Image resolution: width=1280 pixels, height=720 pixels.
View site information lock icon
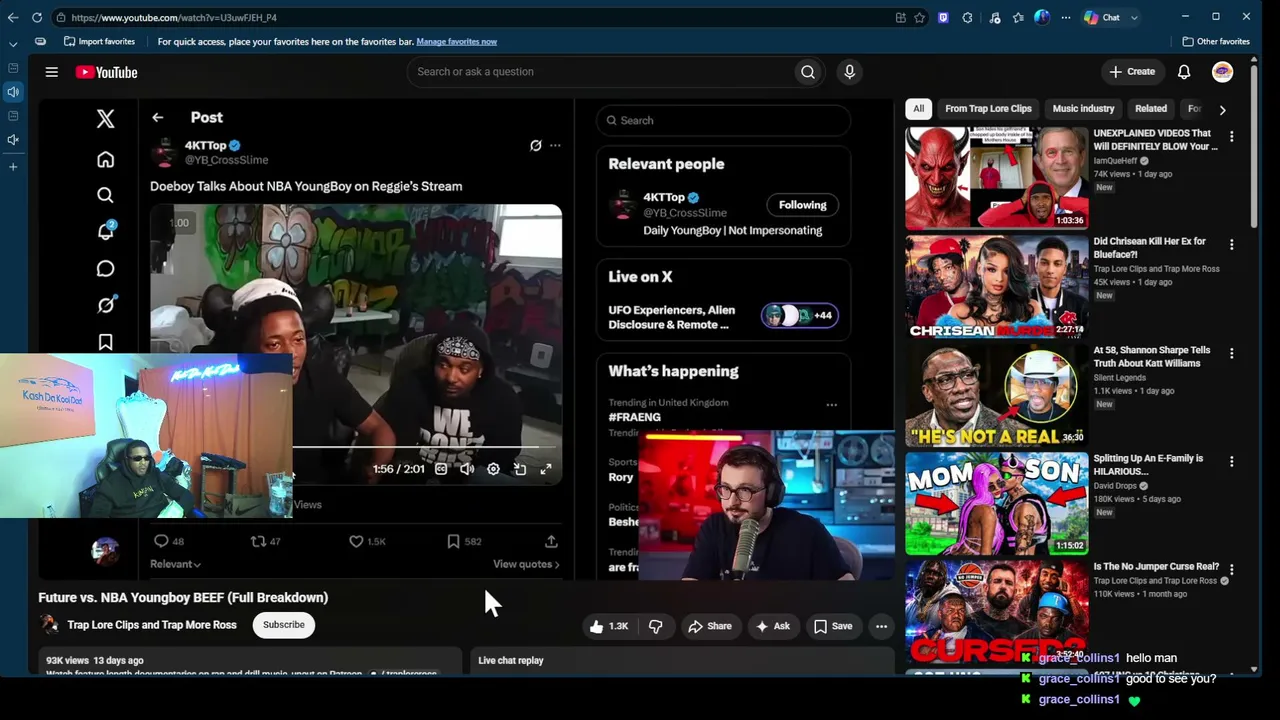(x=61, y=17)
